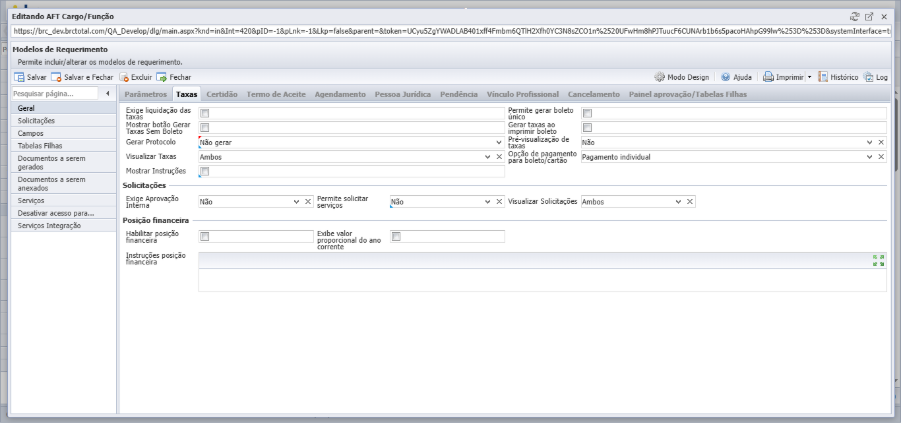The image size is (901, 423).
Task: Open the Visualizar Taxas dropdown arrow
Action: click(x=487, y=157)
